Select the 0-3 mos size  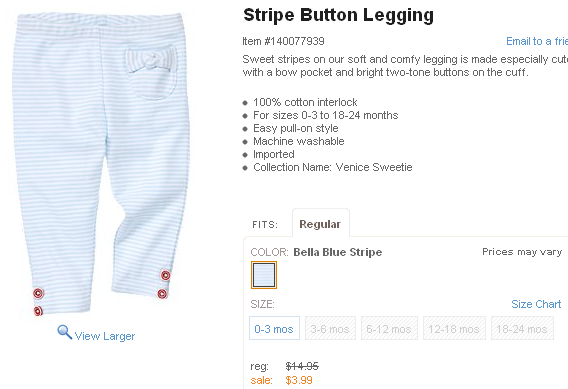[x=274, y=328]
